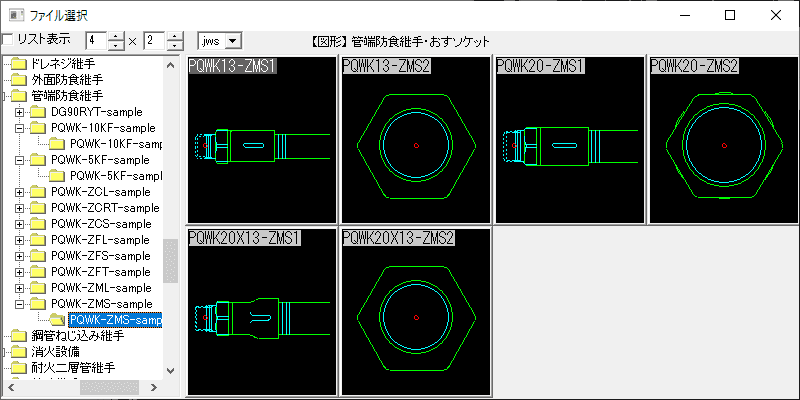
Task: Pick the PQWK20-ZMS1 drawing preview
Action: [569, 140]
